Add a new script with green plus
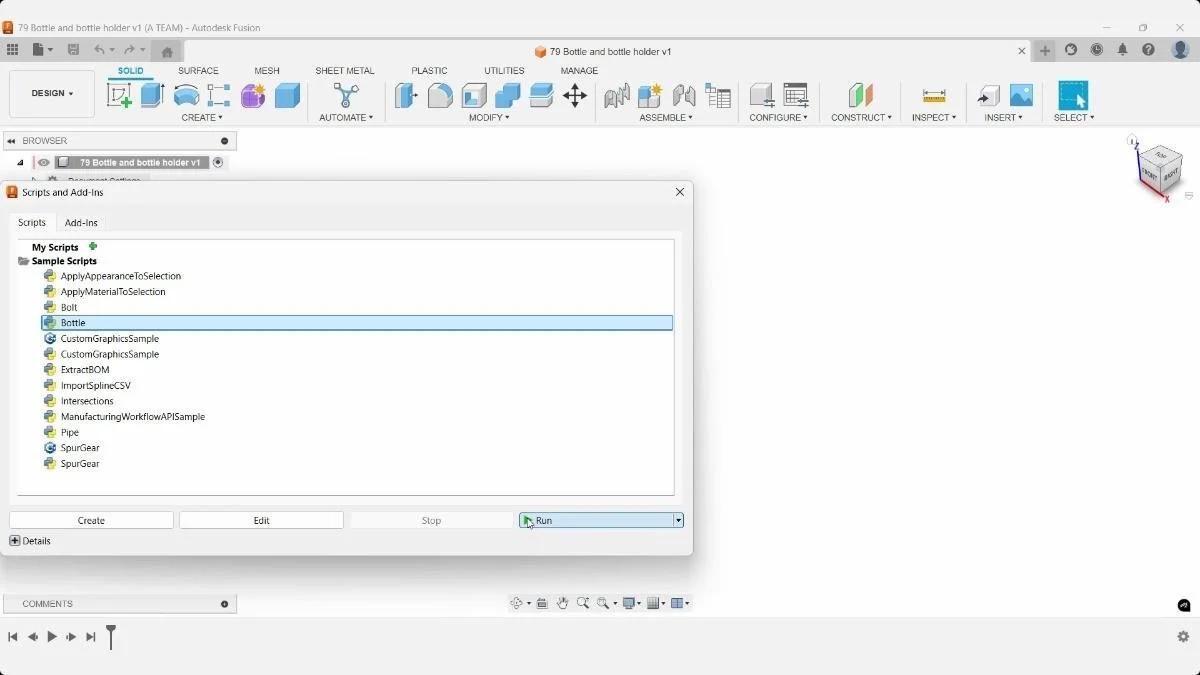The width and height of the screenshot is (1200, 675). click(x=93, y=246)
